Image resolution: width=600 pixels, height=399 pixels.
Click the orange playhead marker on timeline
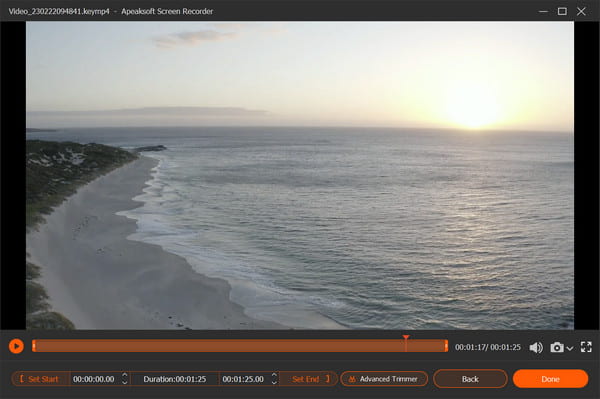(406, 337)
